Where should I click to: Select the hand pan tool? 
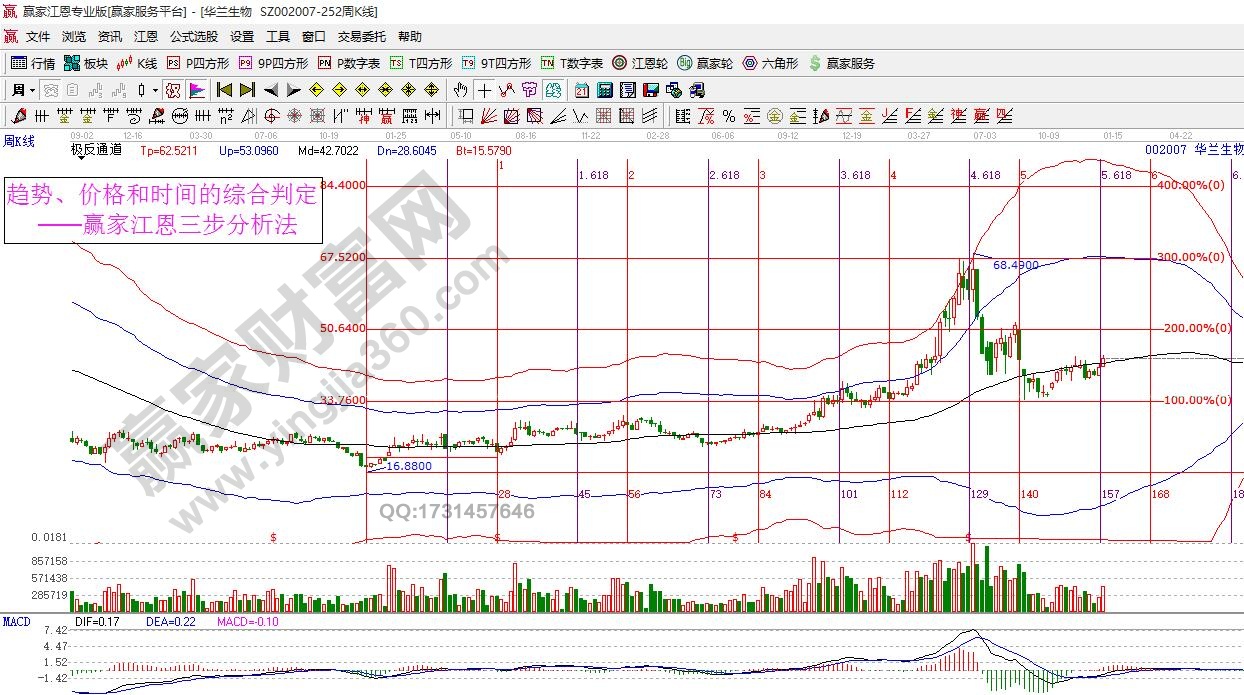tap(461, 90)
